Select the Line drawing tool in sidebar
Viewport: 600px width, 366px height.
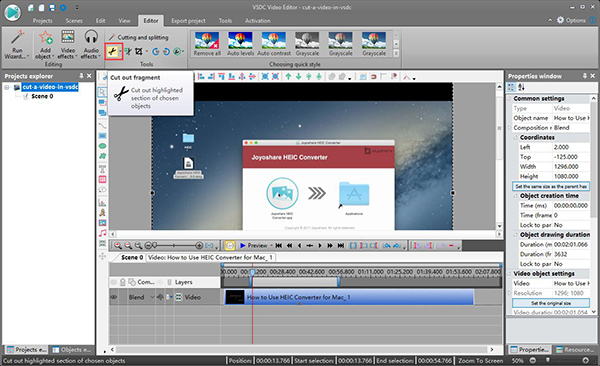102,126
